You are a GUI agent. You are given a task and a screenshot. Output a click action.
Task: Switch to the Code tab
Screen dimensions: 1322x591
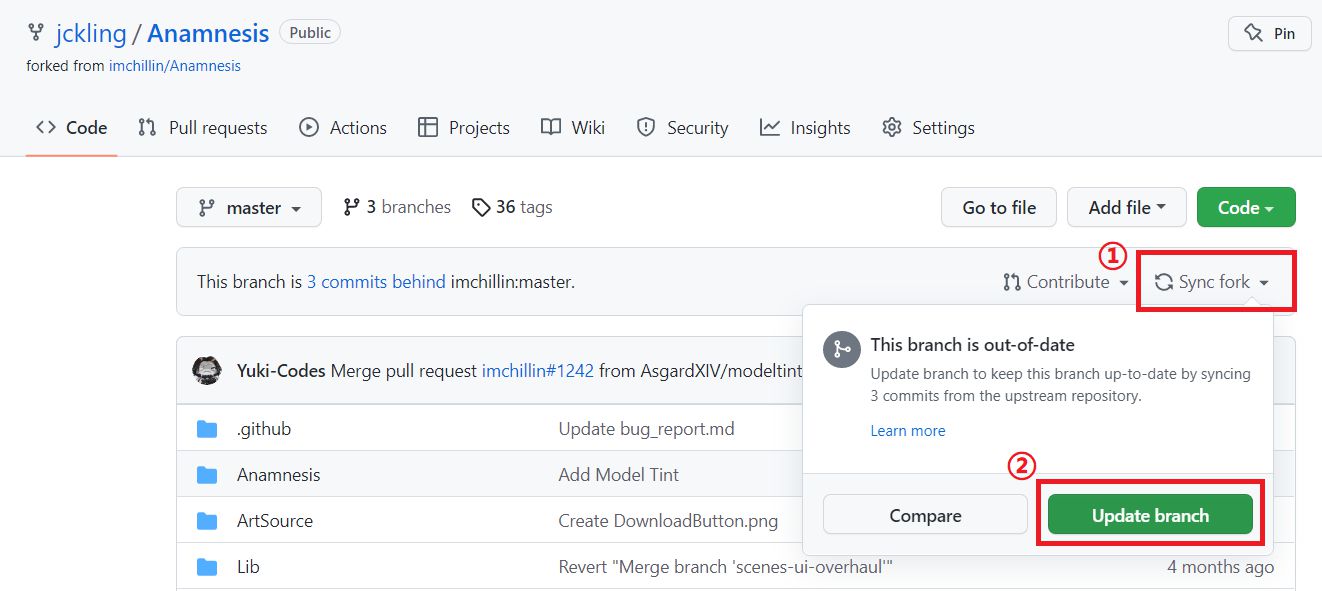pyautogui.click(x=72, y=127)
